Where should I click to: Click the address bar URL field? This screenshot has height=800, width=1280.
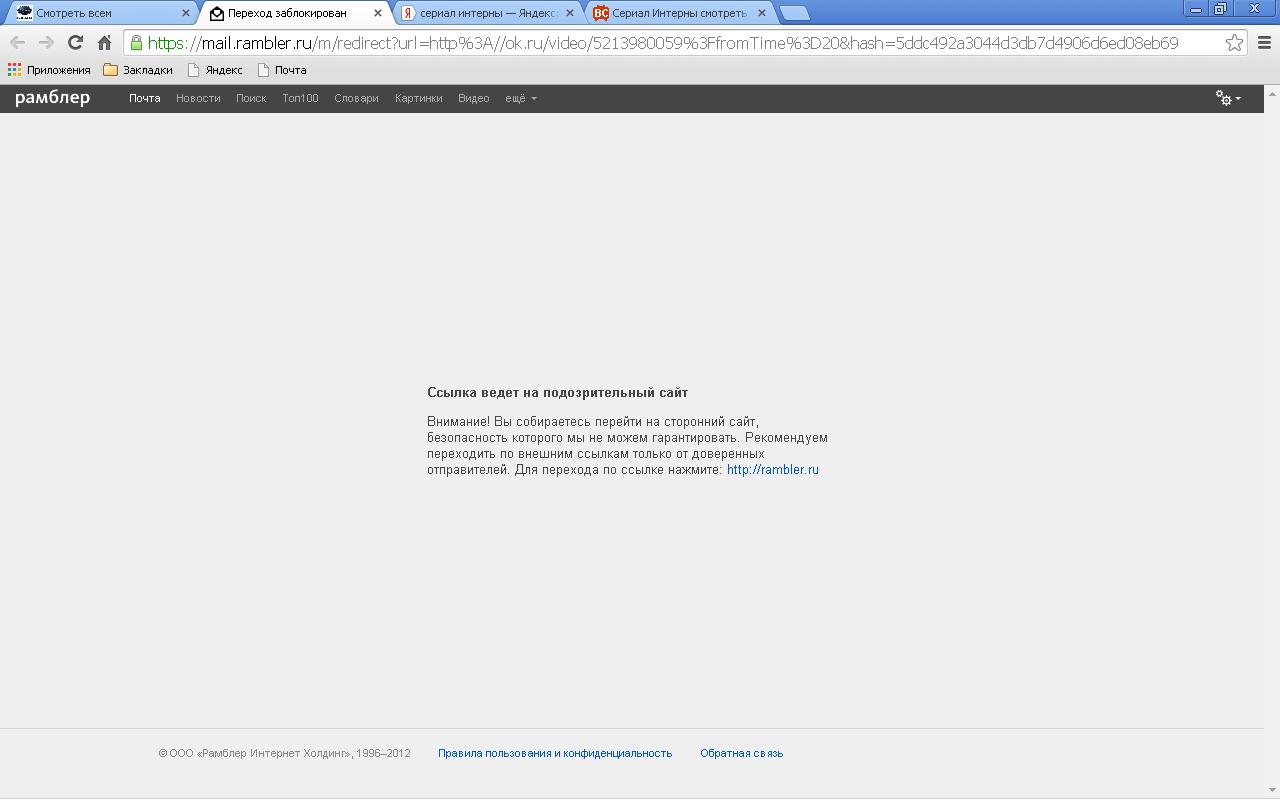[x=680, y=43]
